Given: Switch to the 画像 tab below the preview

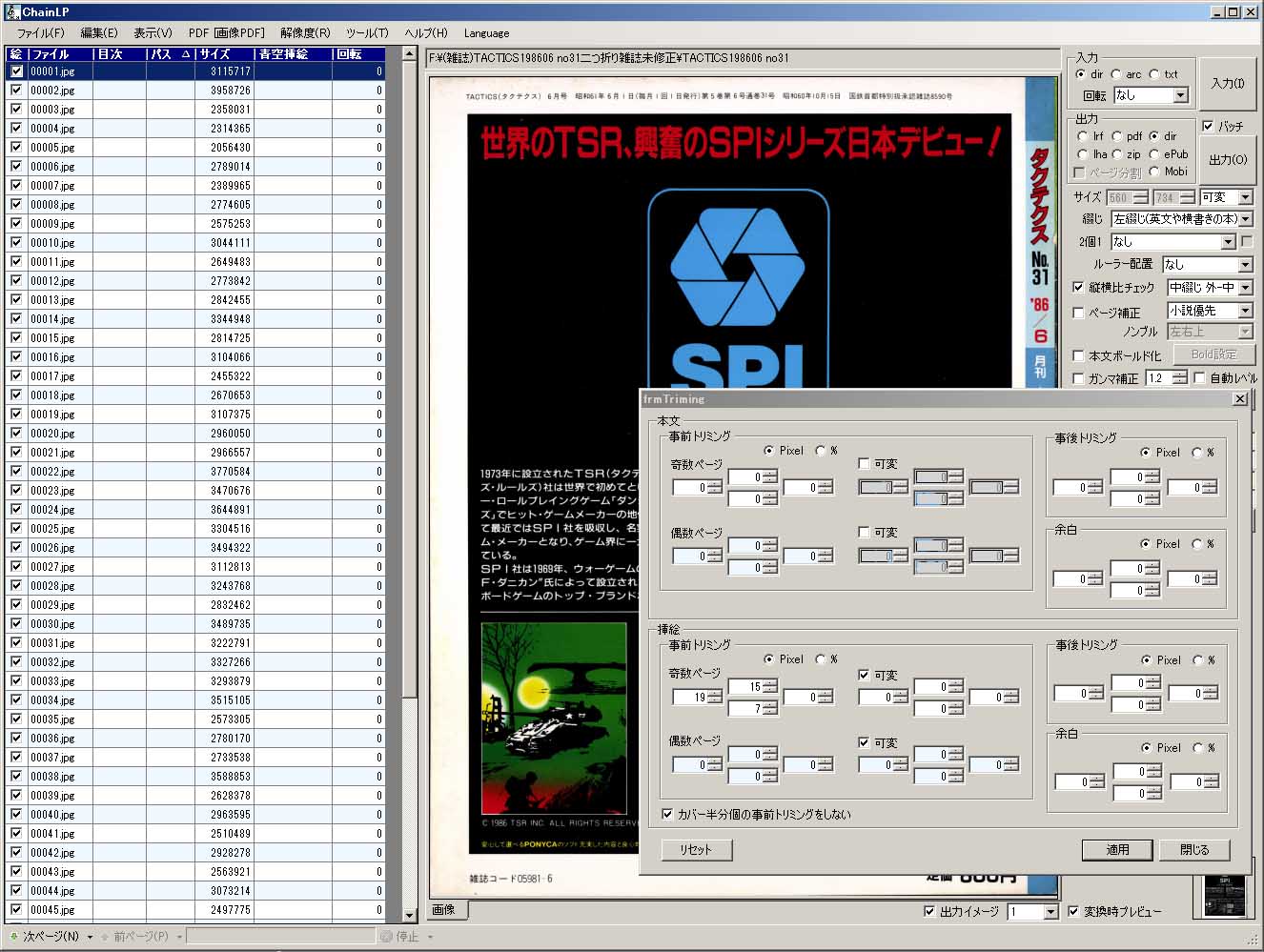Looking at the screenshot, I should [x=445, y=910].
